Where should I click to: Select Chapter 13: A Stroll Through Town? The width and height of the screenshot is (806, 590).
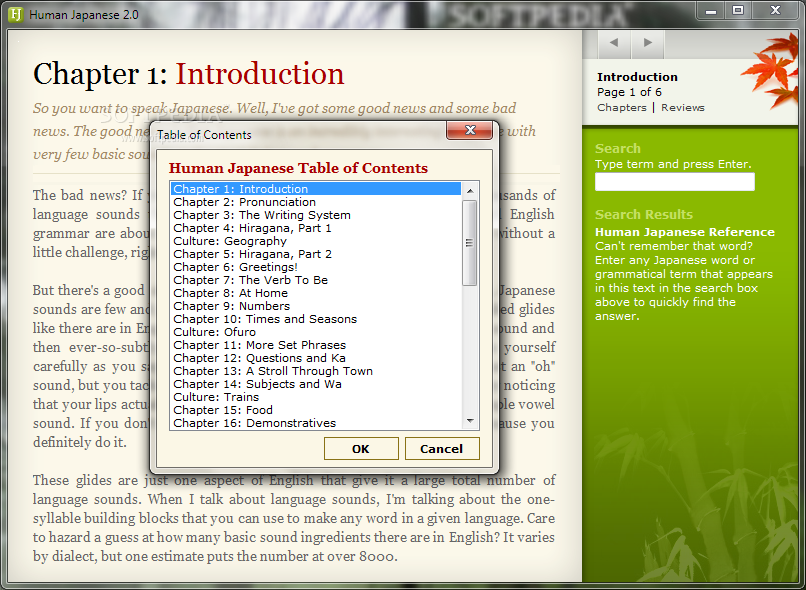point(316,371)
